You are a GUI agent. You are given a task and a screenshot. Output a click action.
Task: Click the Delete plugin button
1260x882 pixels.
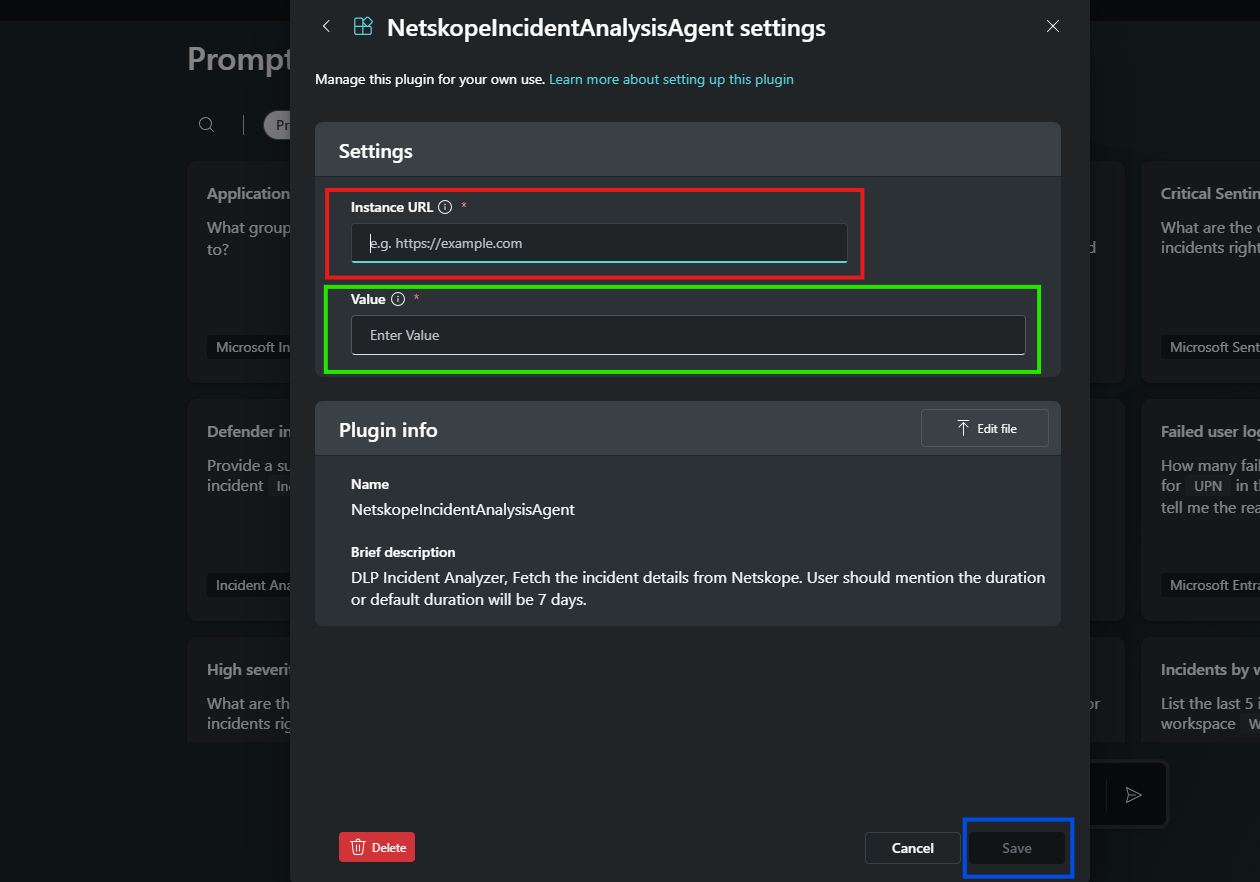tap(377, 847)
